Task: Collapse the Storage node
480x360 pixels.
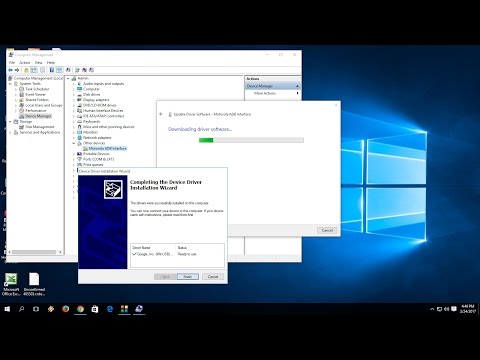Action: (10, 122)
